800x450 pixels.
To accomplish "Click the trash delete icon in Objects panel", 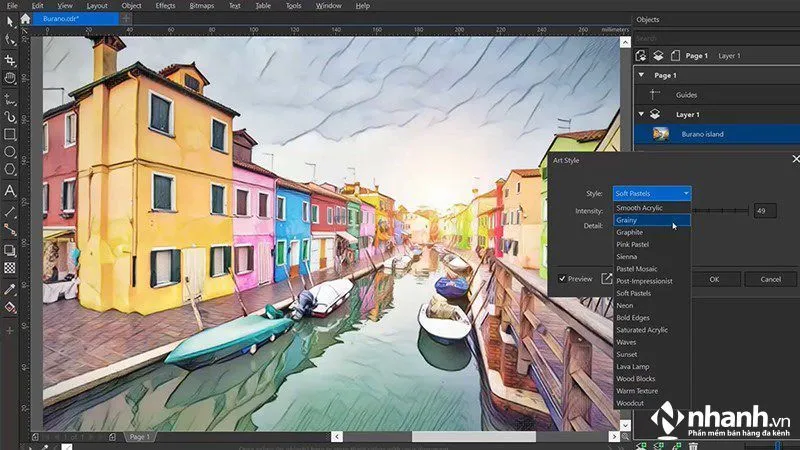I will click(693, 446).
